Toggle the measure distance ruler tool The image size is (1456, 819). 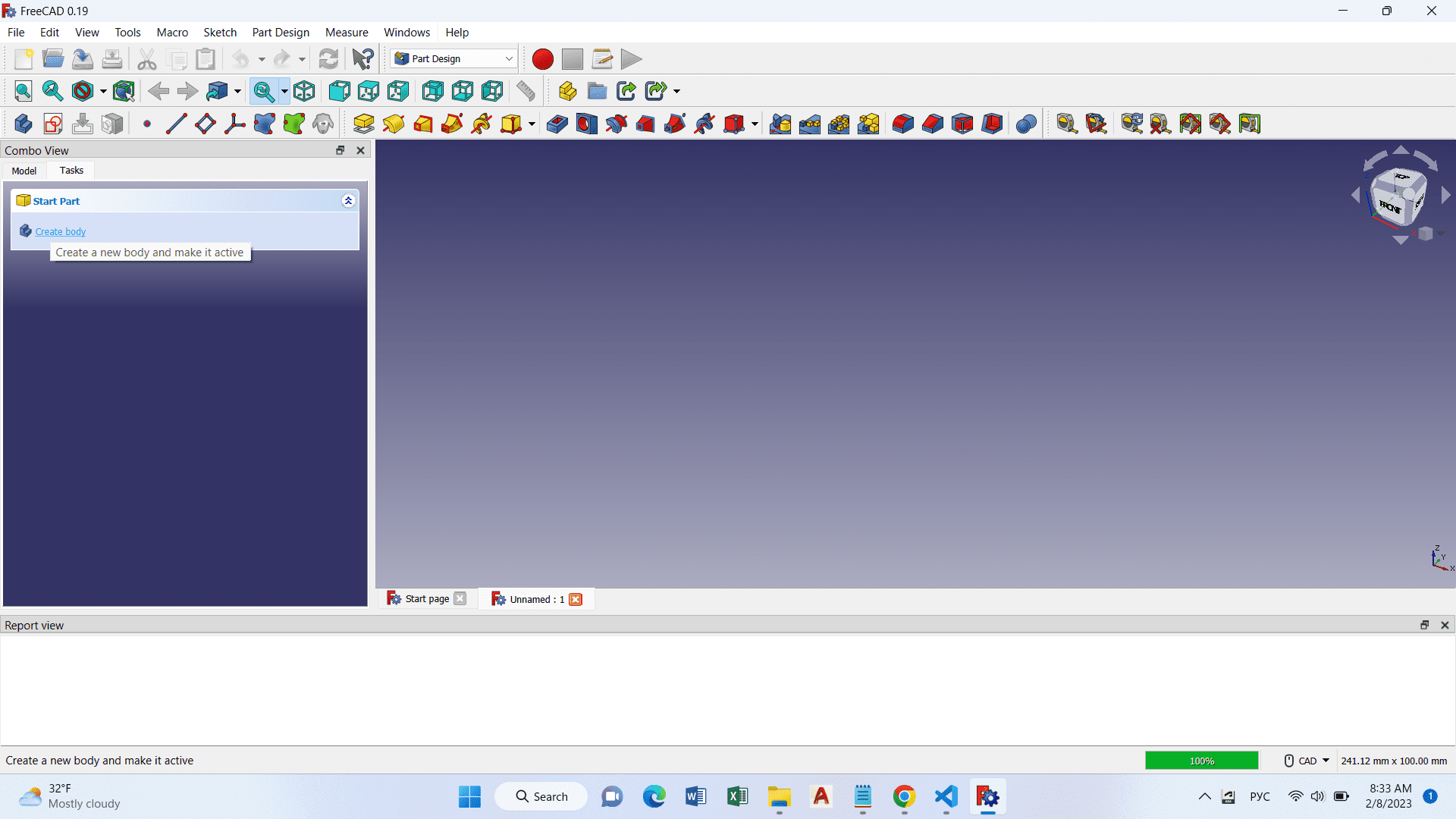click(526, 91)
